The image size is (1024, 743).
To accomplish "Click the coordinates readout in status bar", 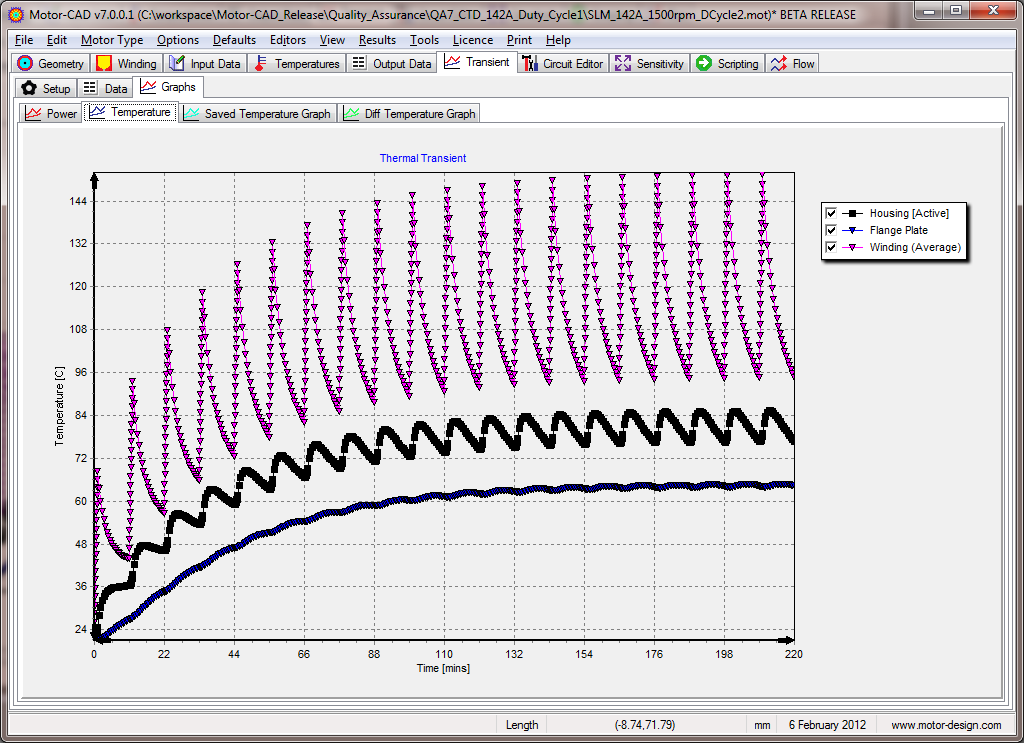I will [645, 725].
